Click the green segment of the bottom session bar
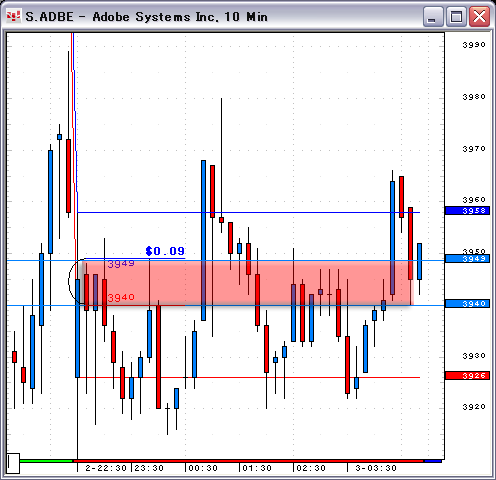The width and height of the screenshot is (496, 480). click(x=46, y=461)
